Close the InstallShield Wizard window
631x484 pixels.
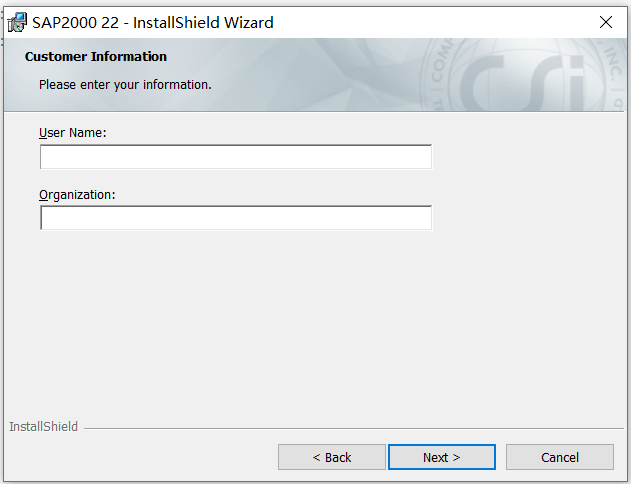click(606, 22)
